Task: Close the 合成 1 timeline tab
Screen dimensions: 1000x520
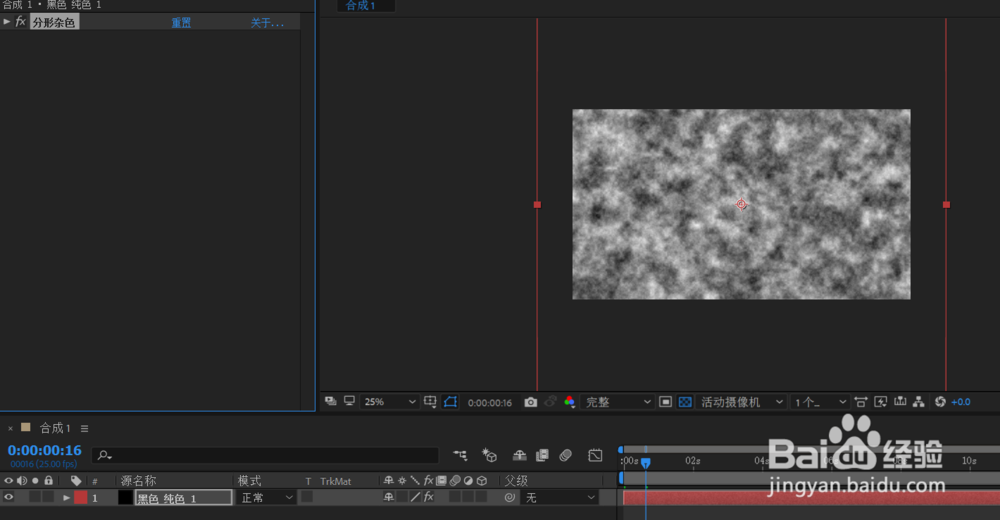Action: coord(10,429)
